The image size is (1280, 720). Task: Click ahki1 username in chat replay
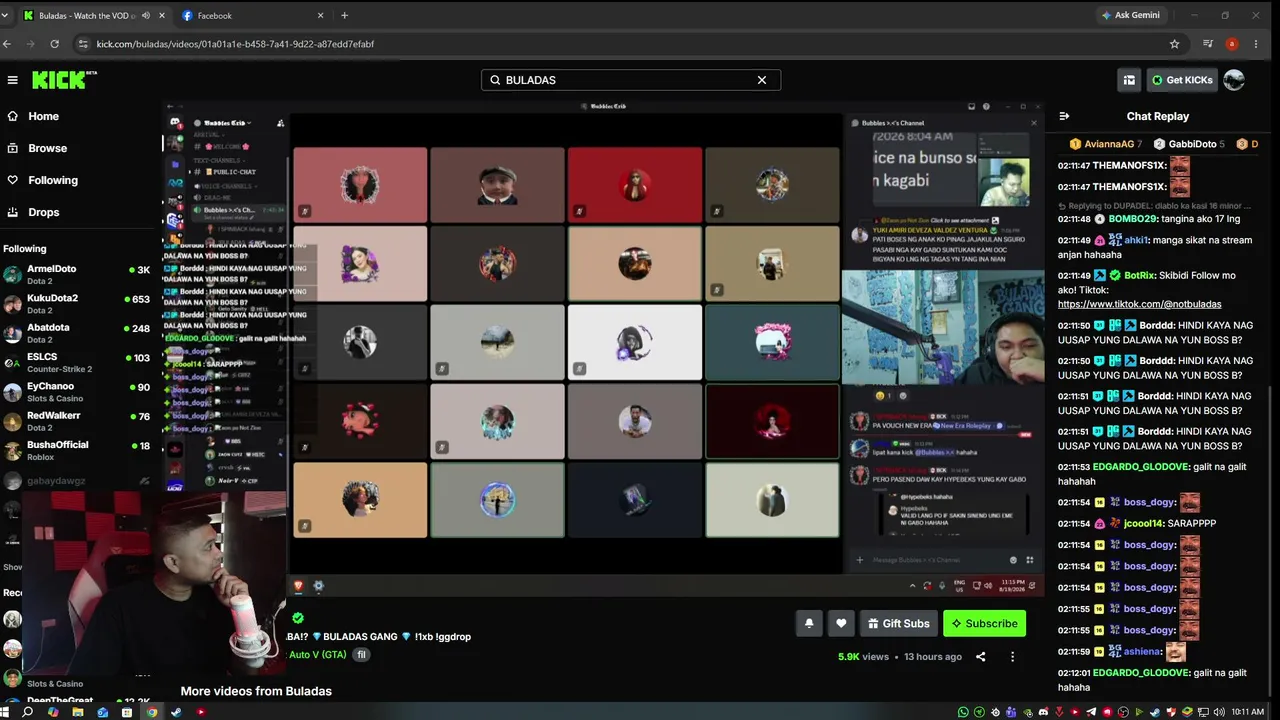pos(1136,240)
